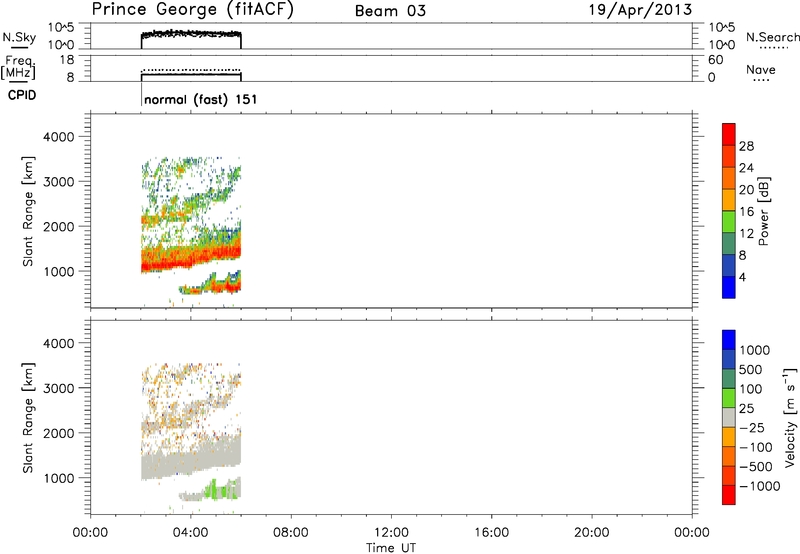Click the '16:00' time axis label
The image size is (800, 554).
(491, 533)
